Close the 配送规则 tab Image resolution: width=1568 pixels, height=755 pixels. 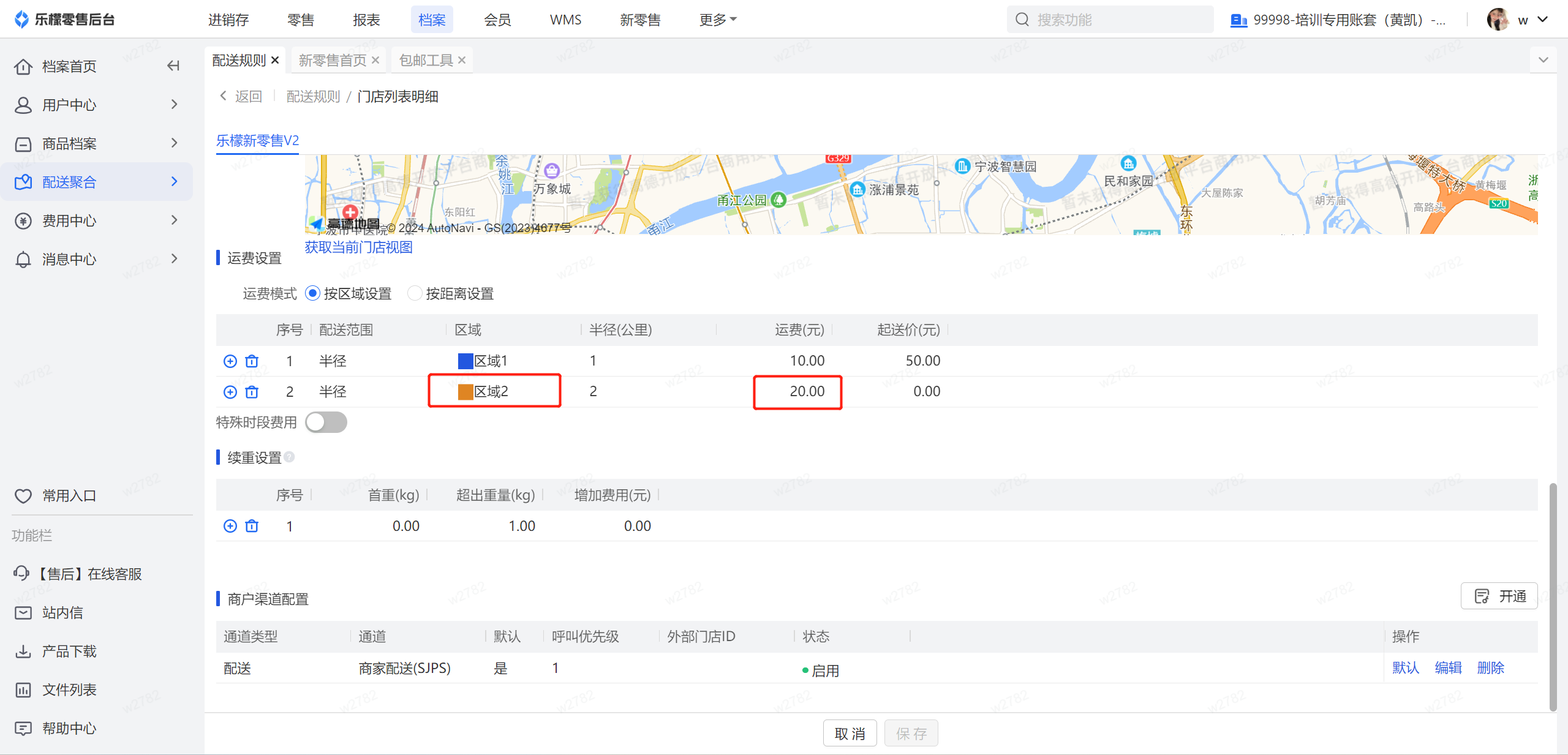[275, 60]
